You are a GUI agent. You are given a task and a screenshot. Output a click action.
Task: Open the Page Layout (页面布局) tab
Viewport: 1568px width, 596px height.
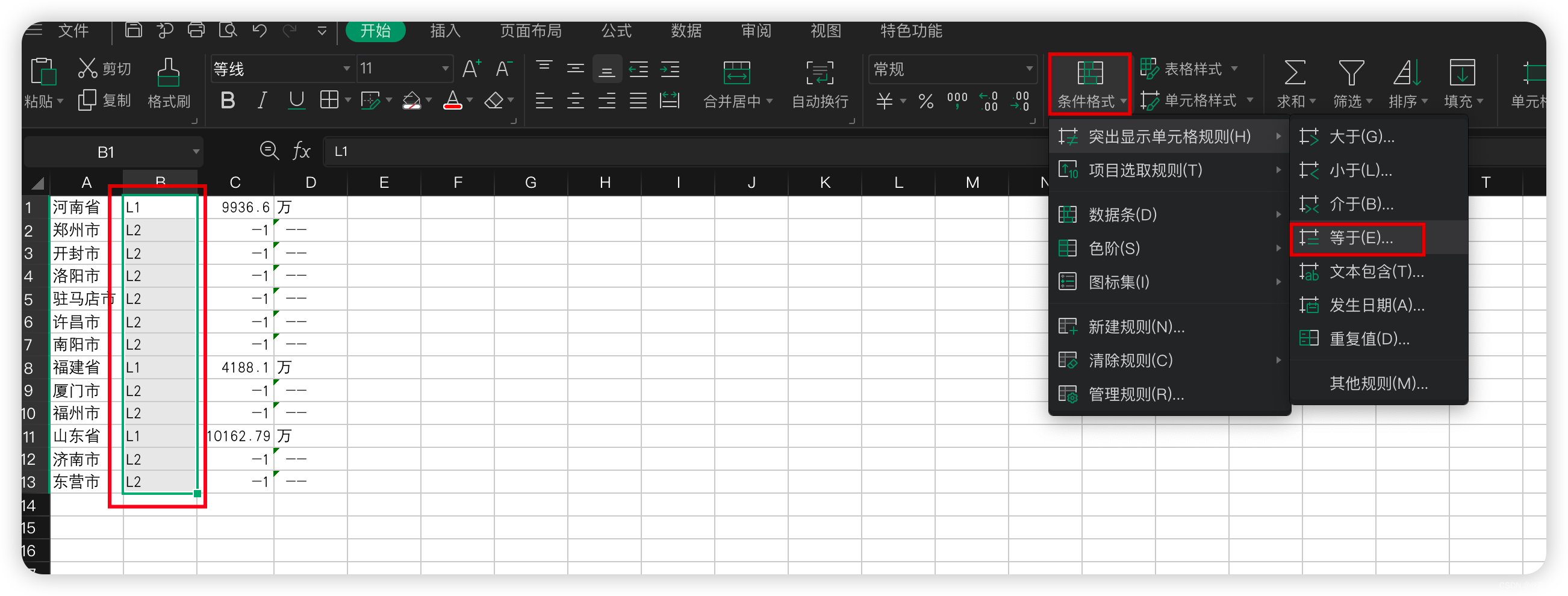530,31
